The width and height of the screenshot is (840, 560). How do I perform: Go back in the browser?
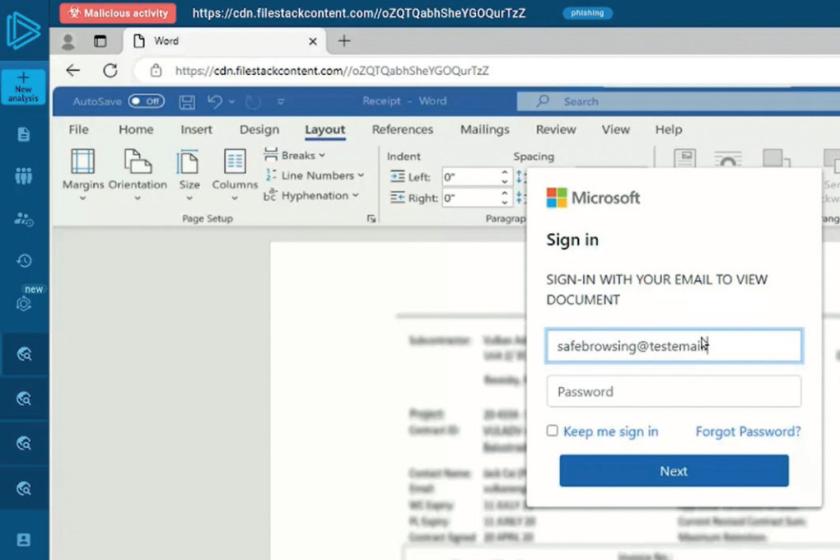[x=73, y=70]
